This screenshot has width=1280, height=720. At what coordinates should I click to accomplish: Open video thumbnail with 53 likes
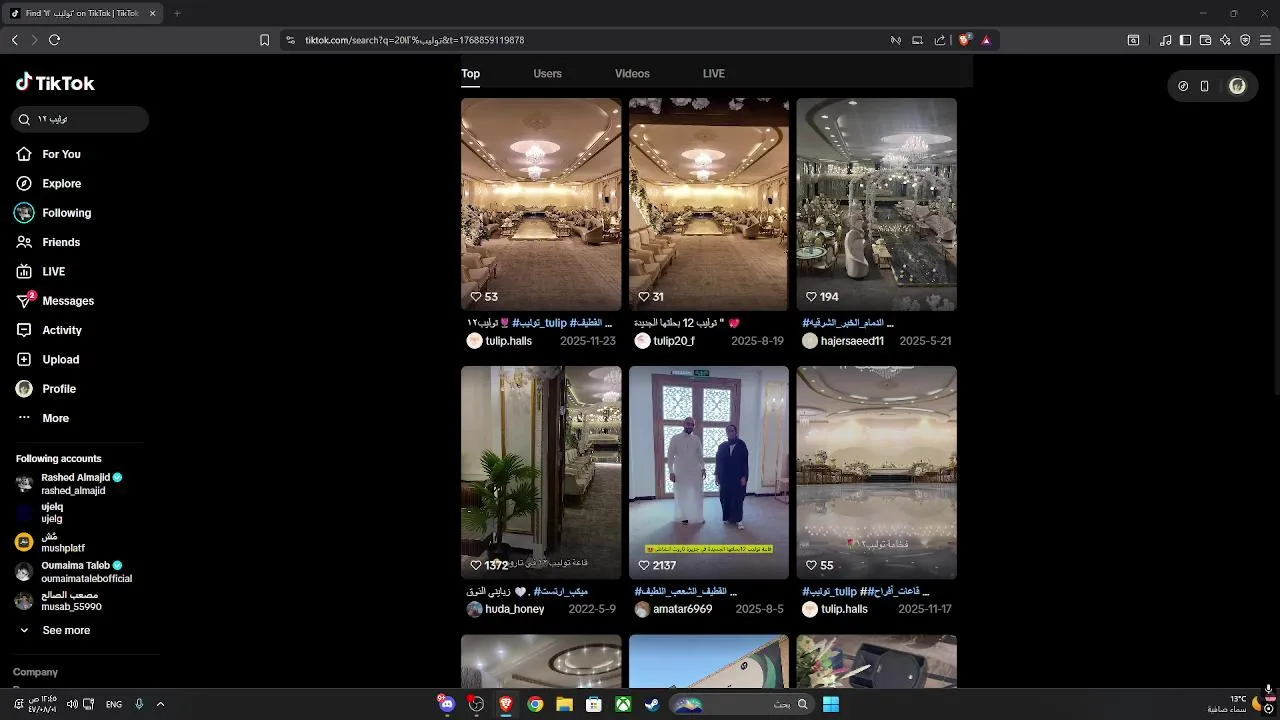[x=541, y=204]
